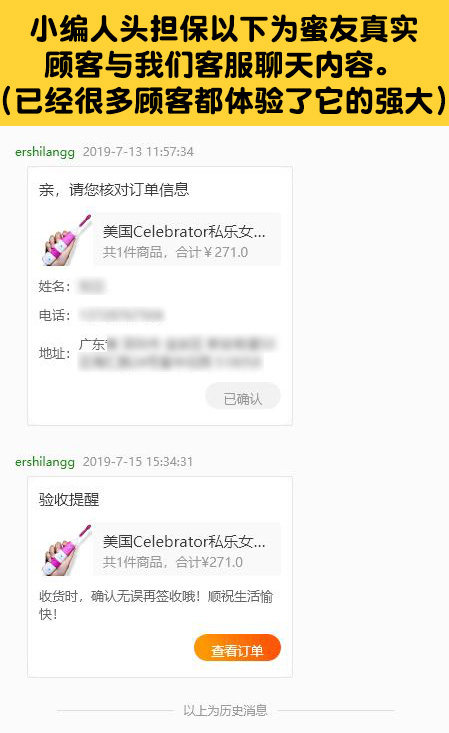Select the 2019-7-13 11:57:34 timestamp

coord(138,151)
